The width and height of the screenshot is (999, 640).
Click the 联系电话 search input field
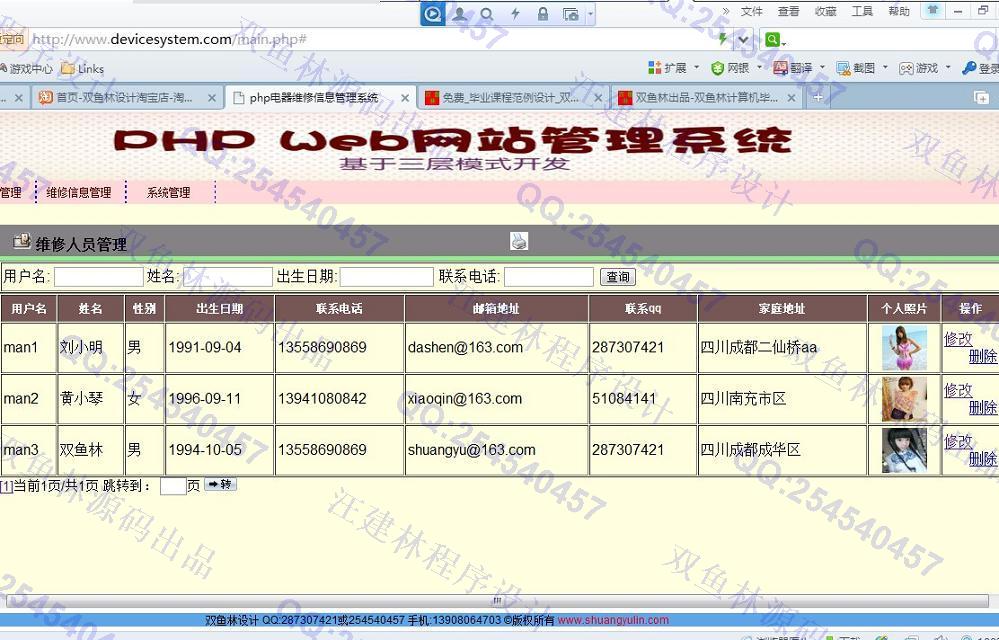click(549, 276)
